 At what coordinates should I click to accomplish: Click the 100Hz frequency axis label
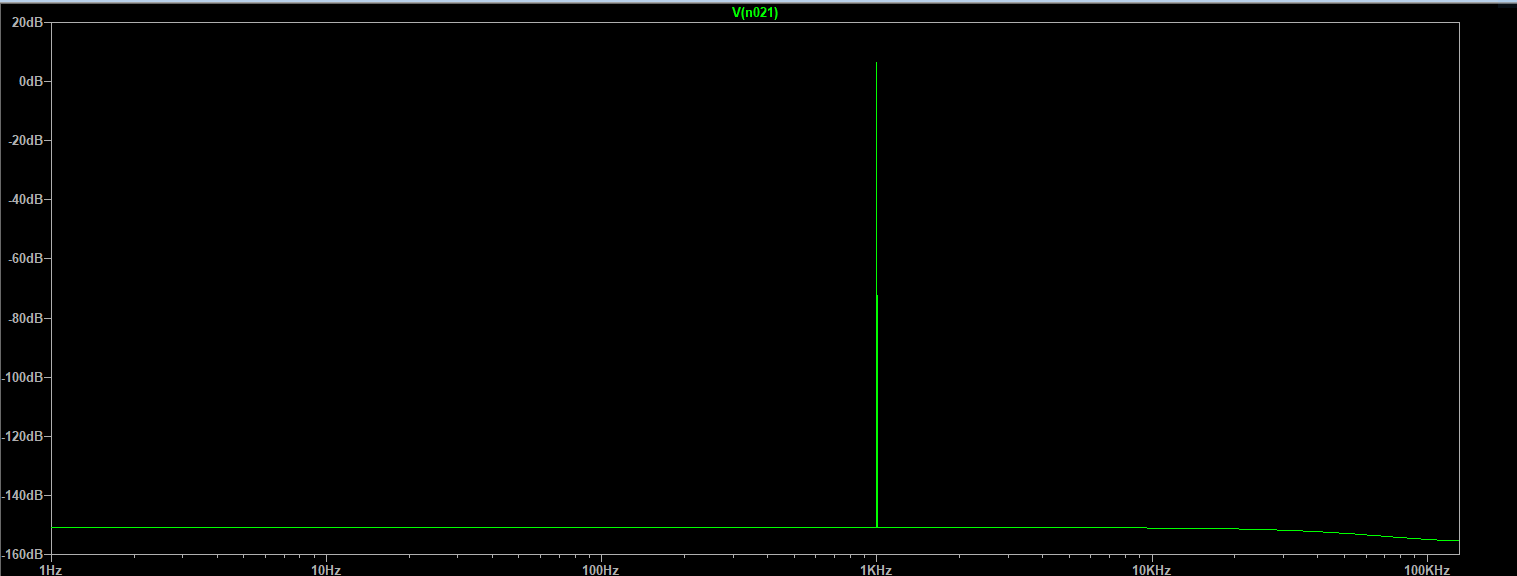601,569
